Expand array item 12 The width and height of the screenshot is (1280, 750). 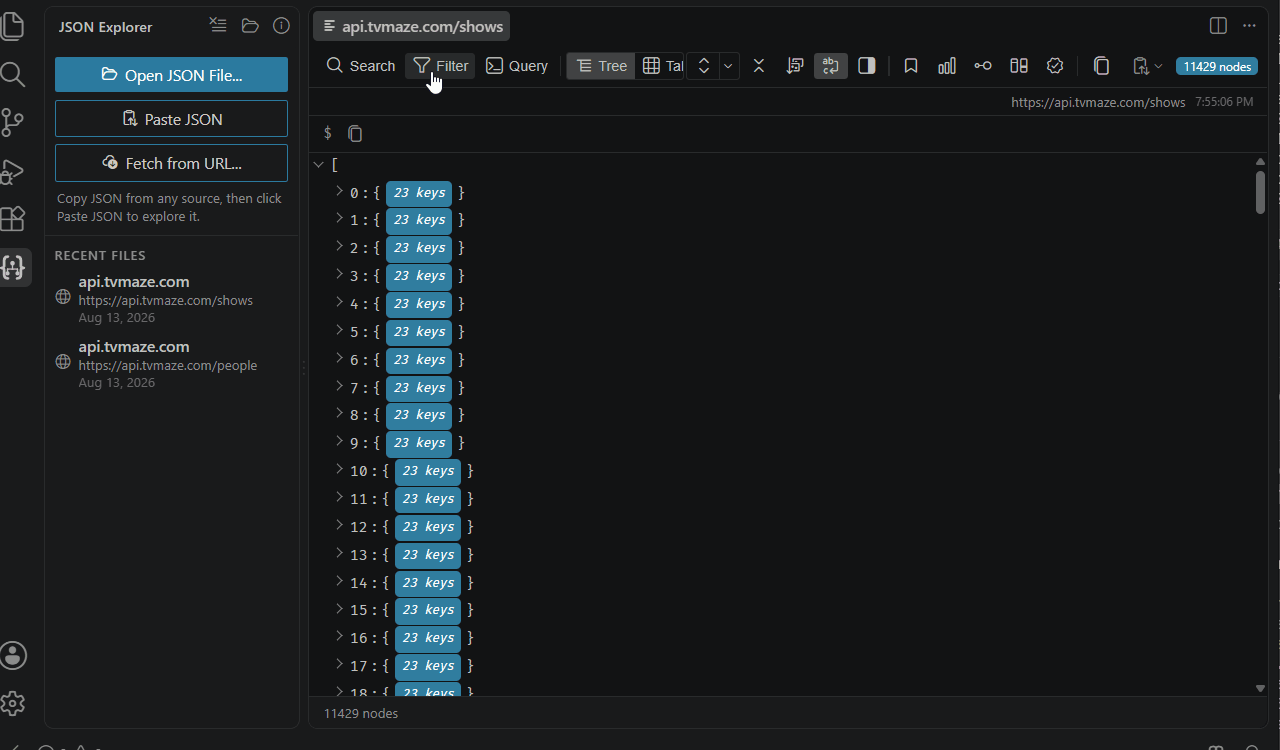(x=339, y=526)
